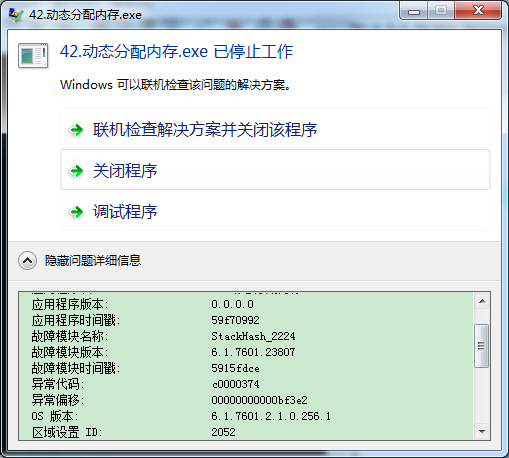509x458 pixels.
Task: Click the value StackHash_2224
Action: tap(253, 336)
